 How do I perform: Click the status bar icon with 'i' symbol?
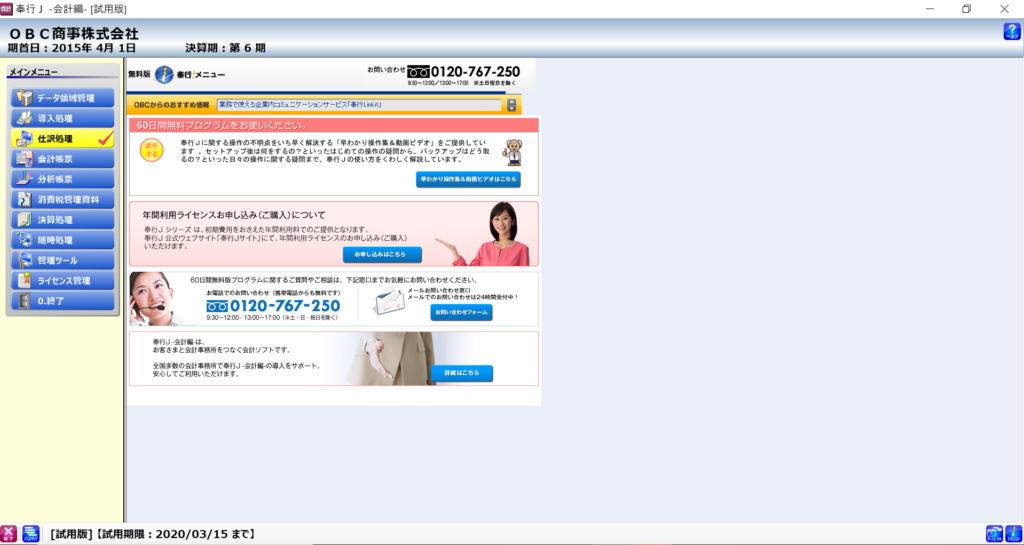tap(1014, 534)
